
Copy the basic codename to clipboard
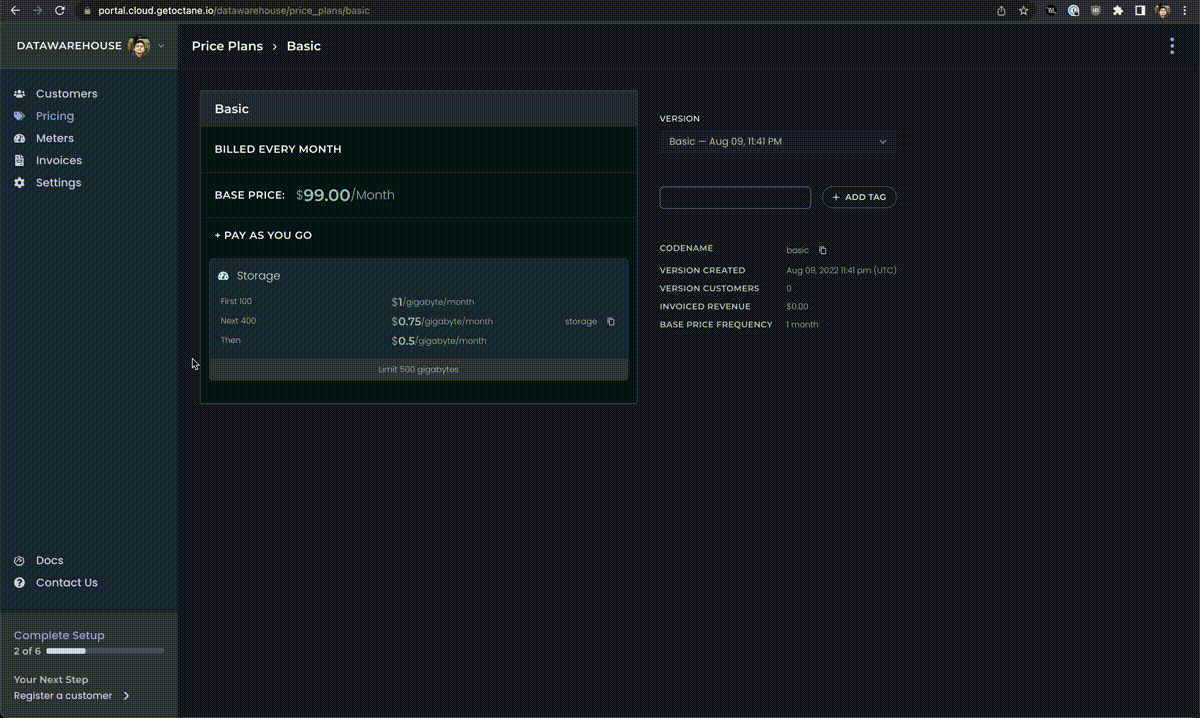823,250
